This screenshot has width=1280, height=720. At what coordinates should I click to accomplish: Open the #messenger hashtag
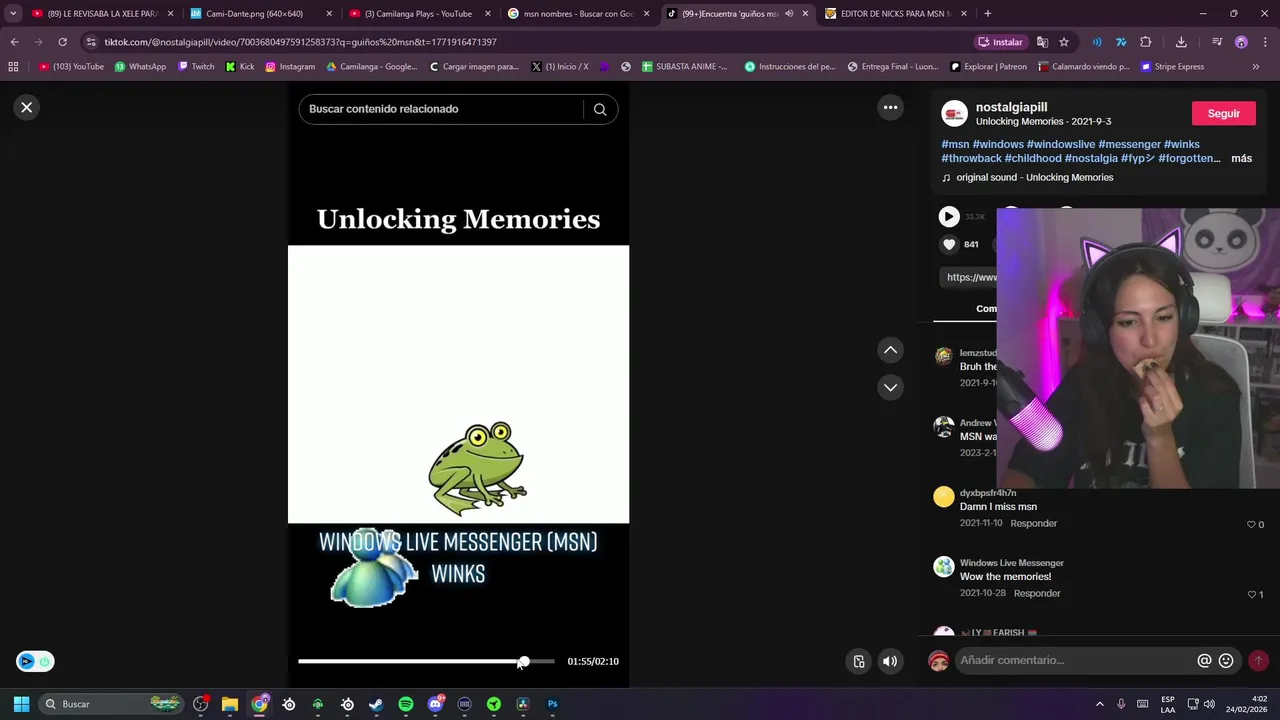(1129, 144)
